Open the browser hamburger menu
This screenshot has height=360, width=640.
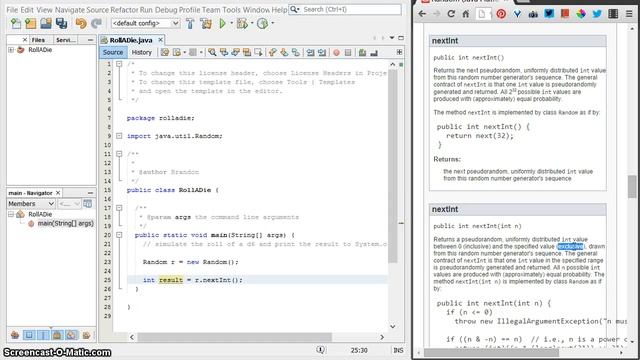click(x=629, y=14)
